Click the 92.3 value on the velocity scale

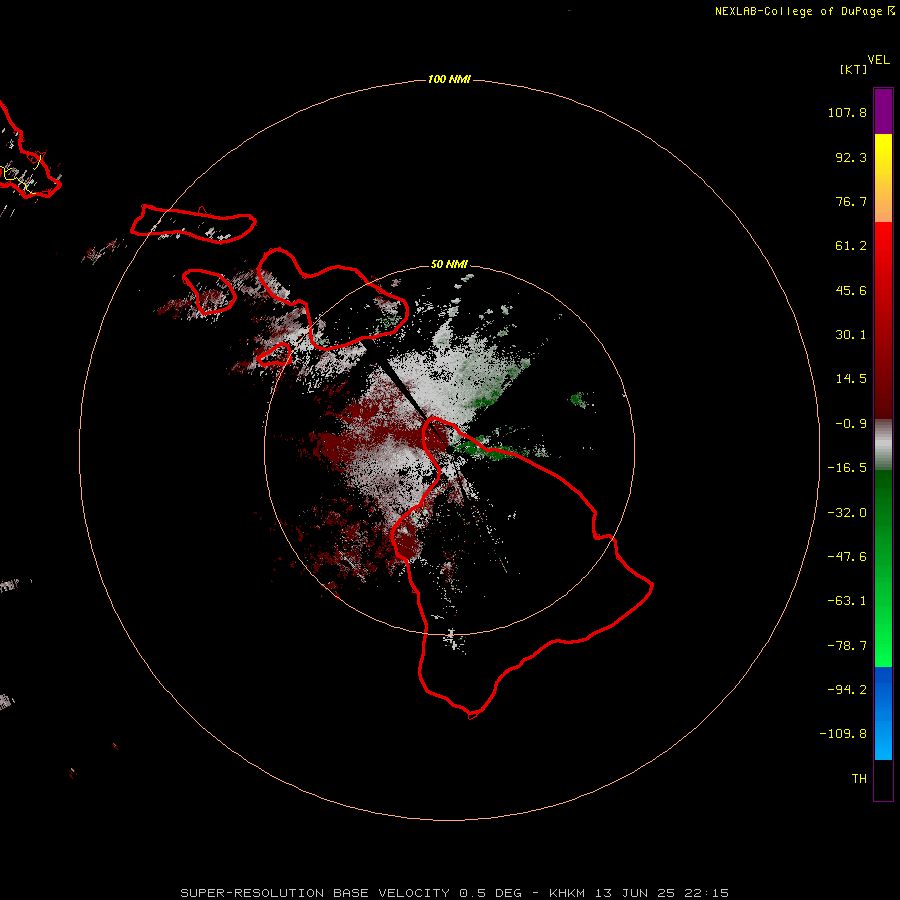(x=851, y=157)
